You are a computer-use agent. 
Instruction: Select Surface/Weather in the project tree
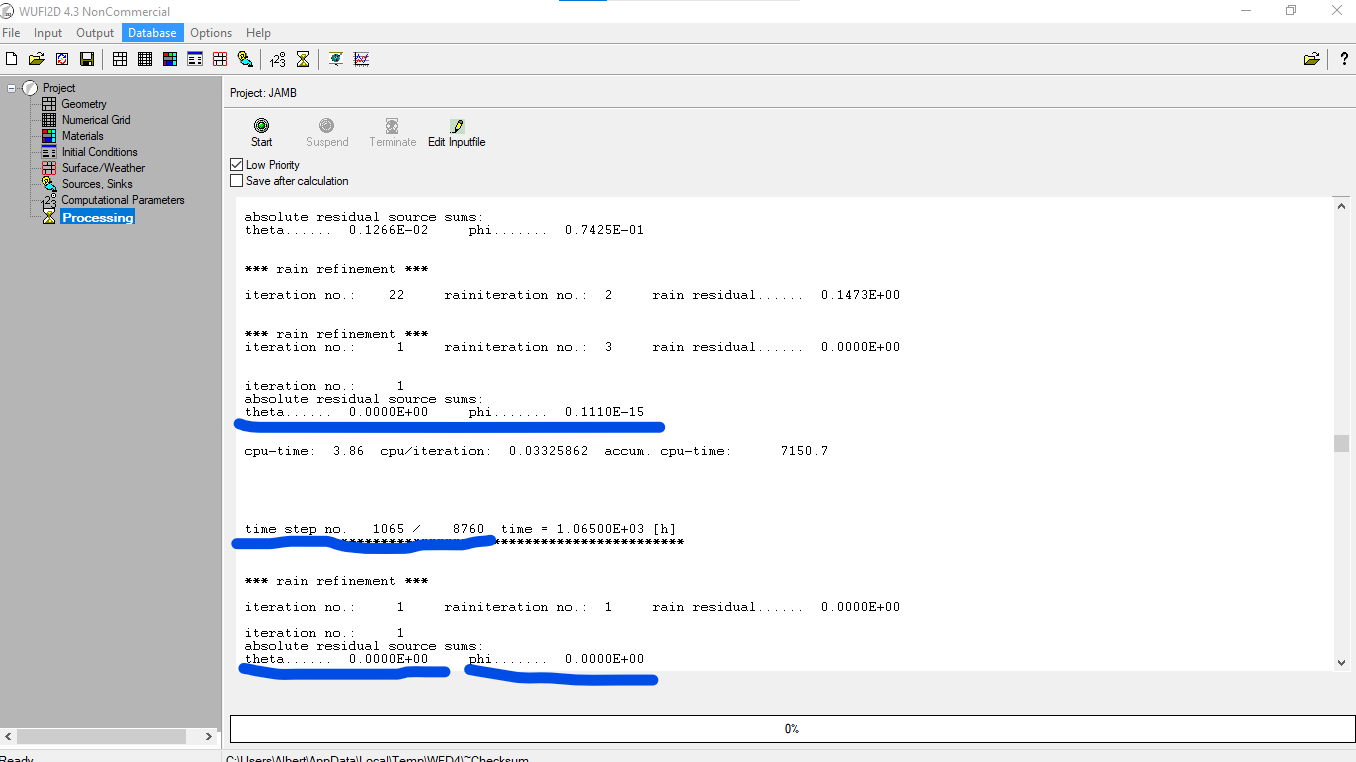point(102,168)
